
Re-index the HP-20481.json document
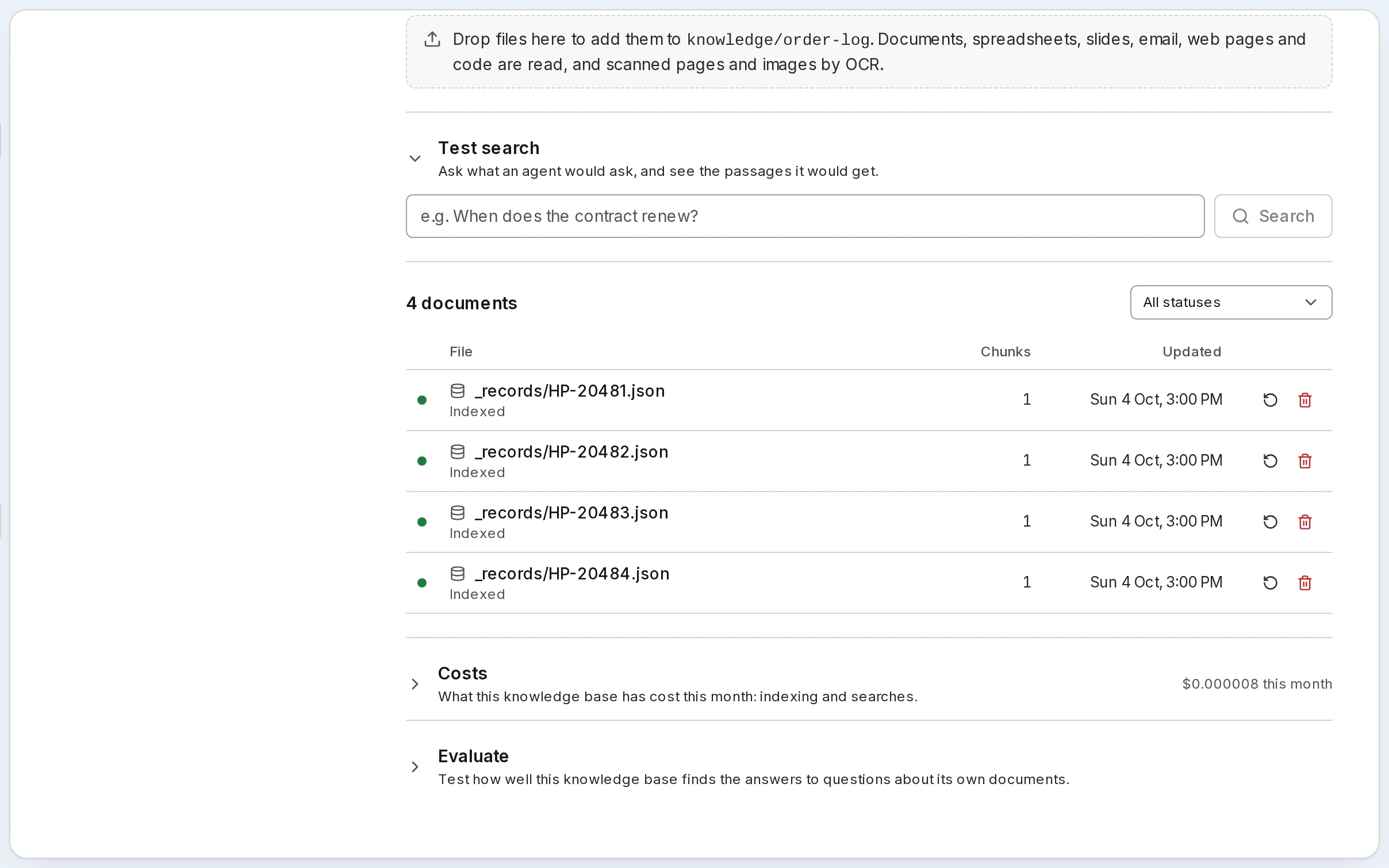(x=1270, y=400)
